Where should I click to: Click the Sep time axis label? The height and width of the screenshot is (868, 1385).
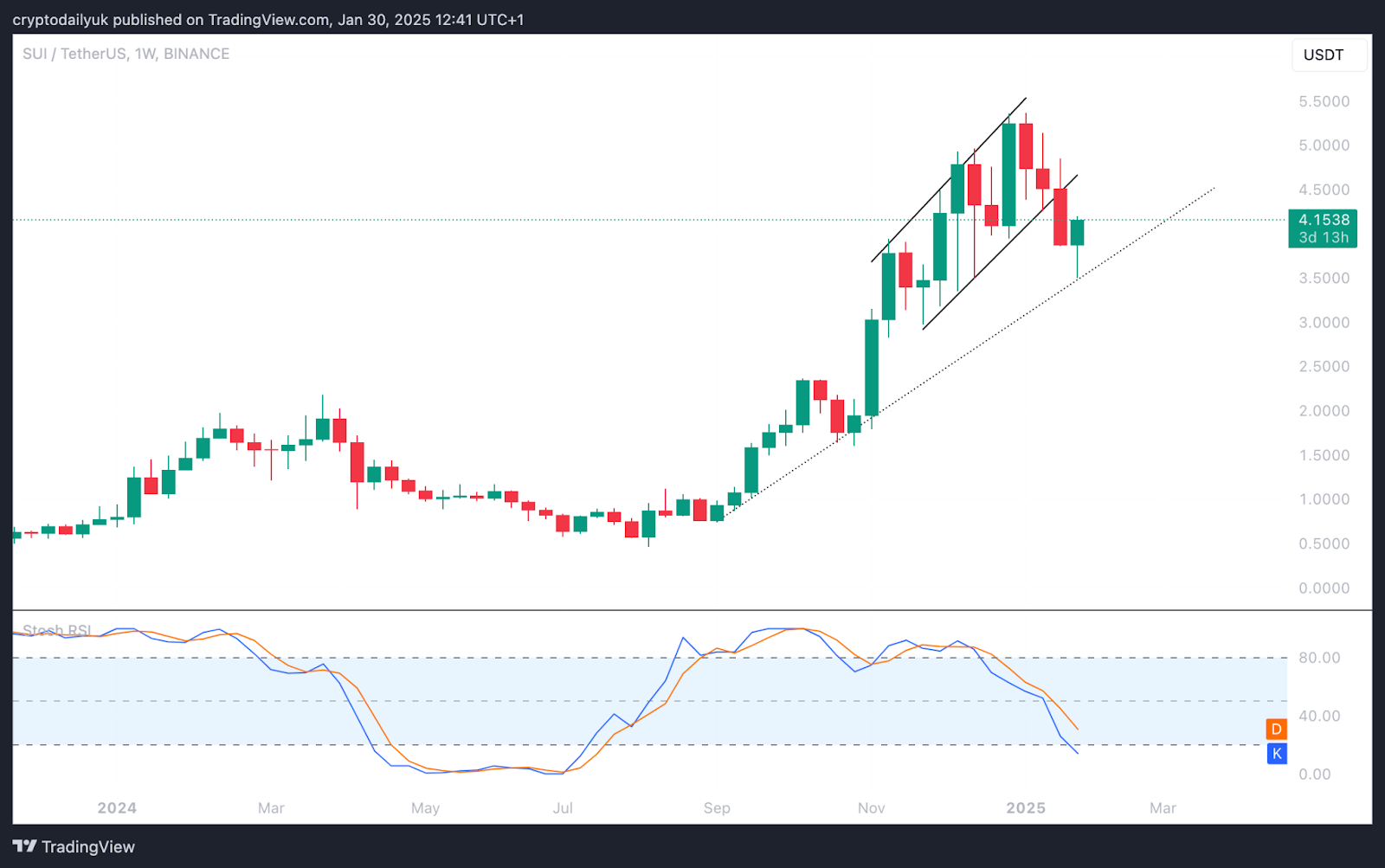tap(717, 808)
